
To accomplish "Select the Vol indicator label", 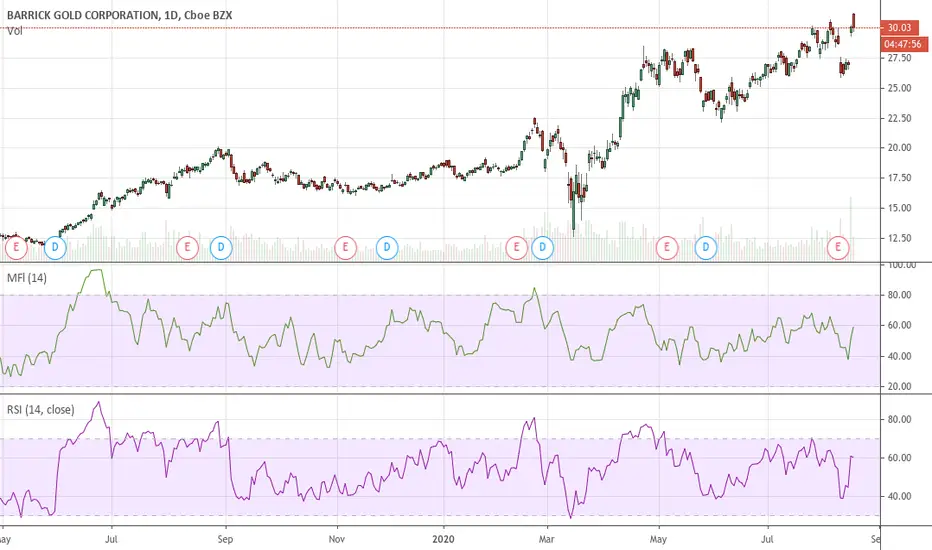I will click(x=15, y=32).
